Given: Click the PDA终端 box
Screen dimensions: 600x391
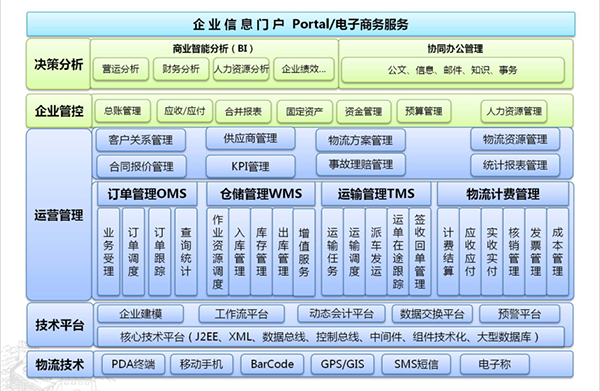Looking at the screenshot, I should click(x=133, y=364).
